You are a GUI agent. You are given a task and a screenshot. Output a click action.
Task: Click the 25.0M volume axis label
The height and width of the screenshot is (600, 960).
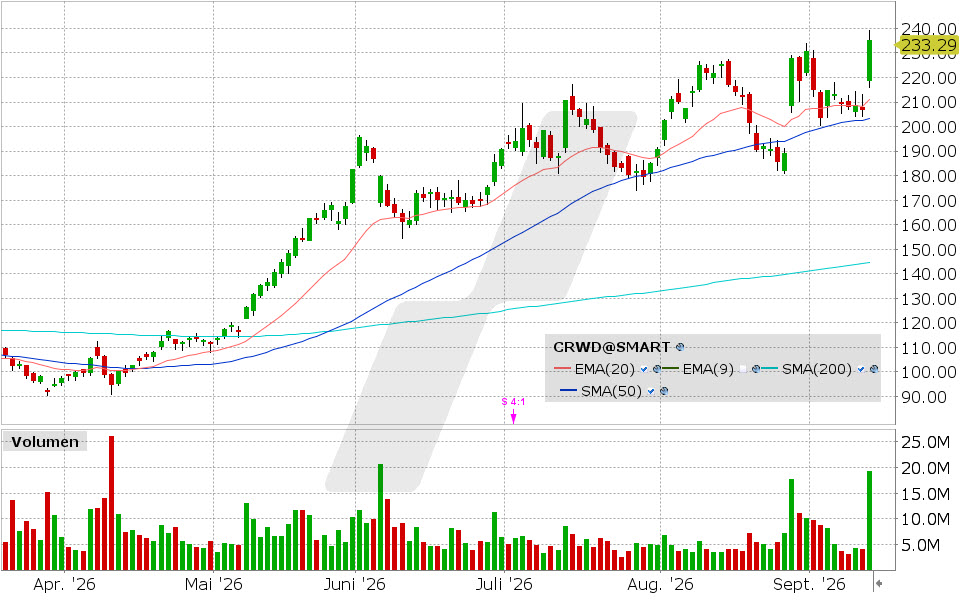pos(926,442)
